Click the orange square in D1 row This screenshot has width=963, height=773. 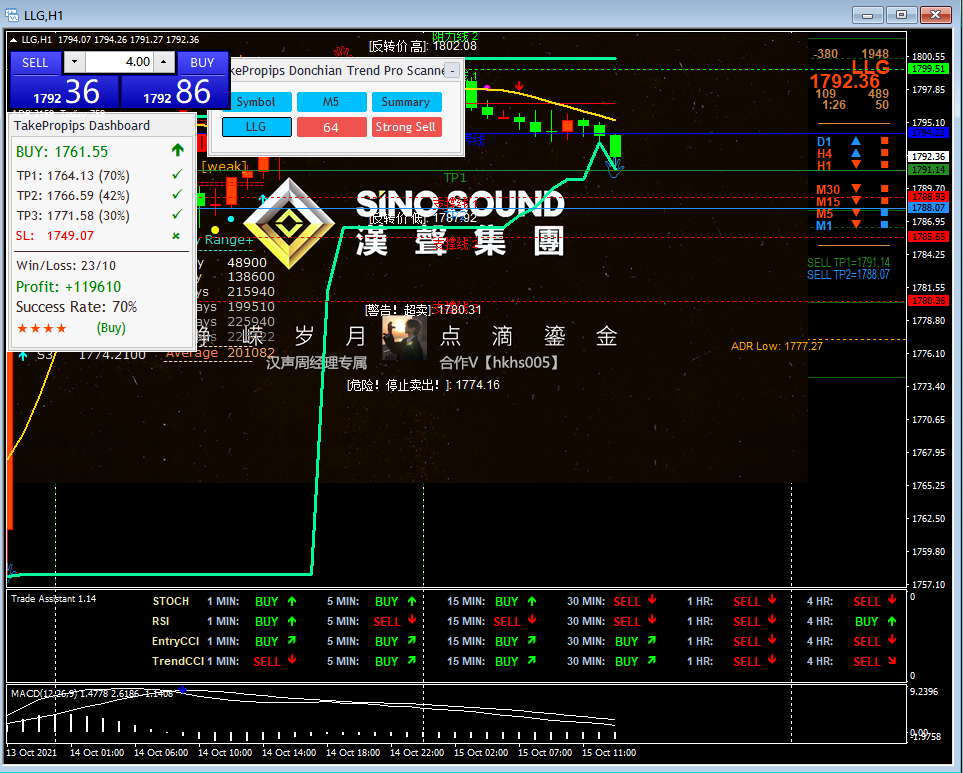884,141
